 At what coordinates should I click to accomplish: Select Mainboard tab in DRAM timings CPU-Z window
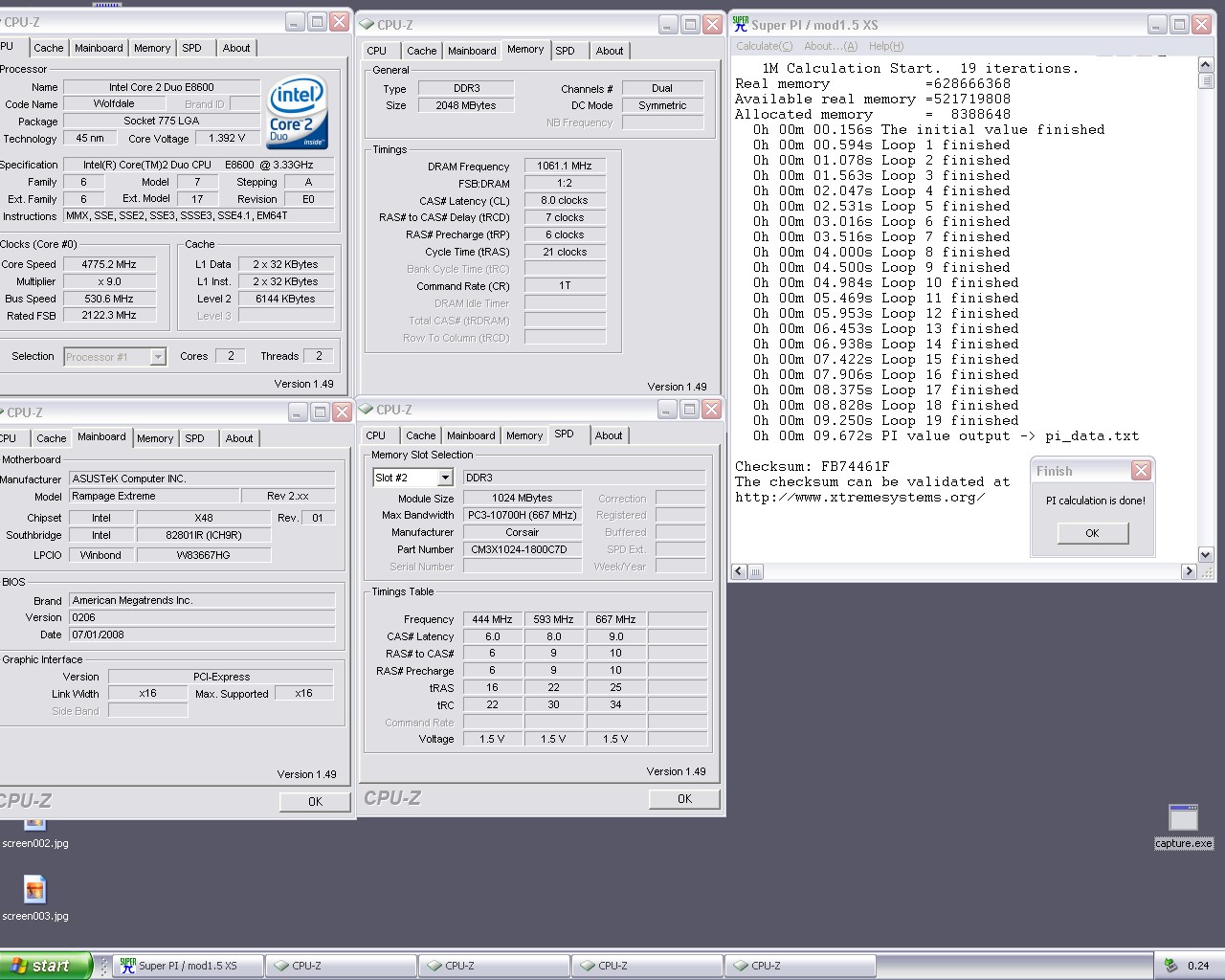click(472, 51)
